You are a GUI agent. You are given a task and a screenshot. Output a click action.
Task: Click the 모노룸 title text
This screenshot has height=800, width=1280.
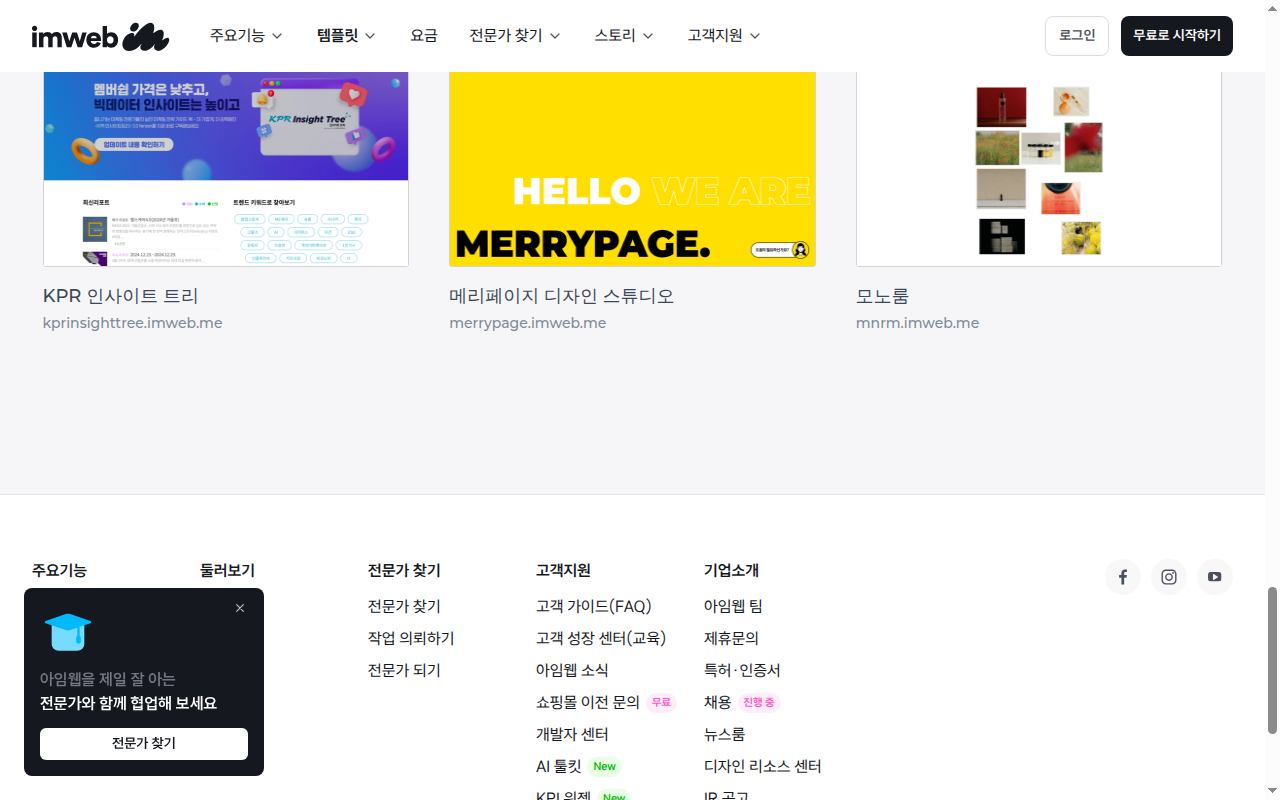click(x=882, y=296)
